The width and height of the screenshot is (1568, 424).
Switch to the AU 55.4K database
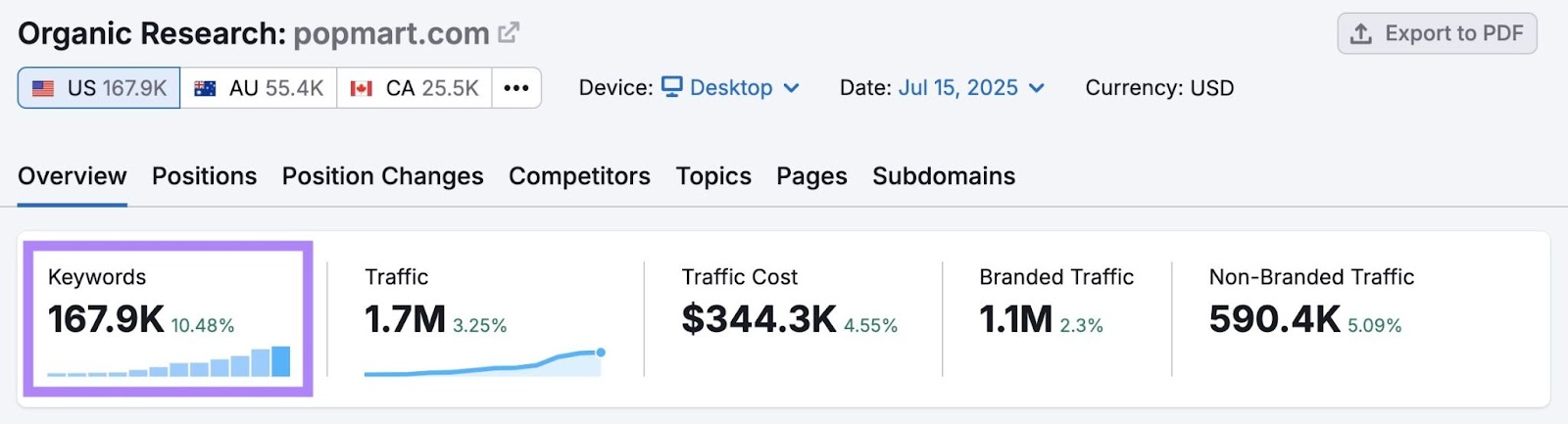pyautogui.click(x=259, y=88)
